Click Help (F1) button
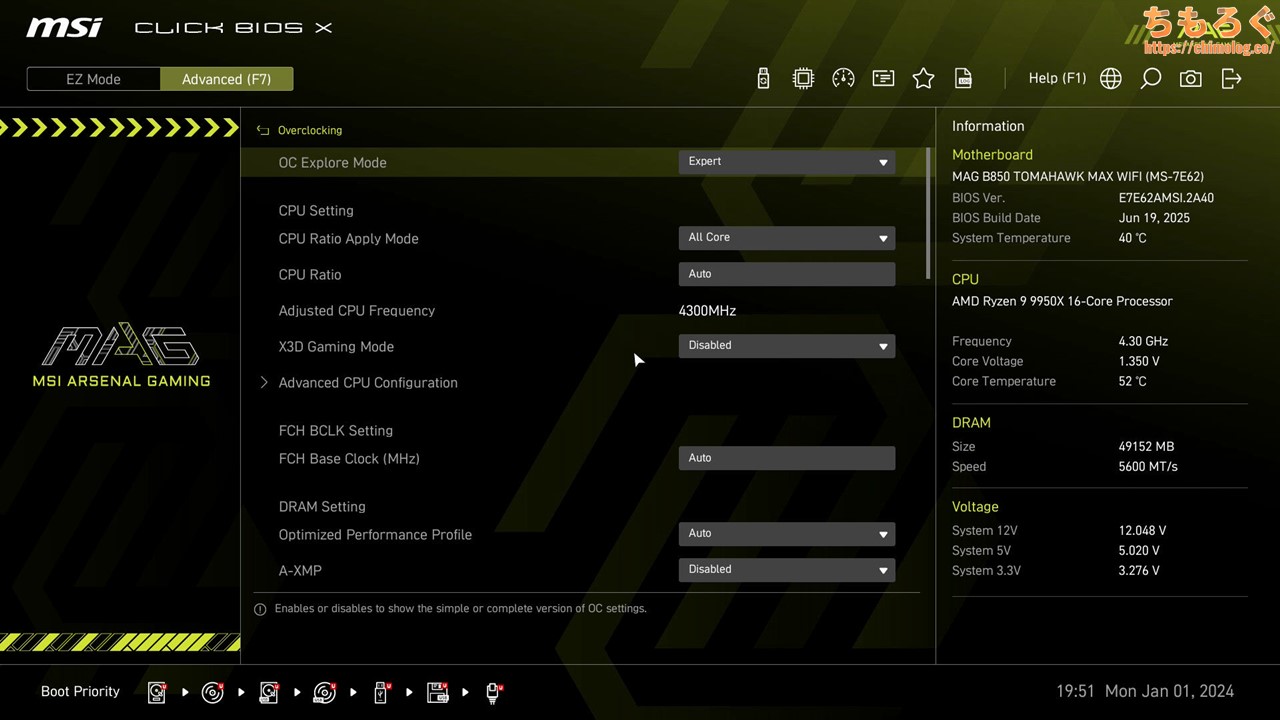 point(1056,78)
